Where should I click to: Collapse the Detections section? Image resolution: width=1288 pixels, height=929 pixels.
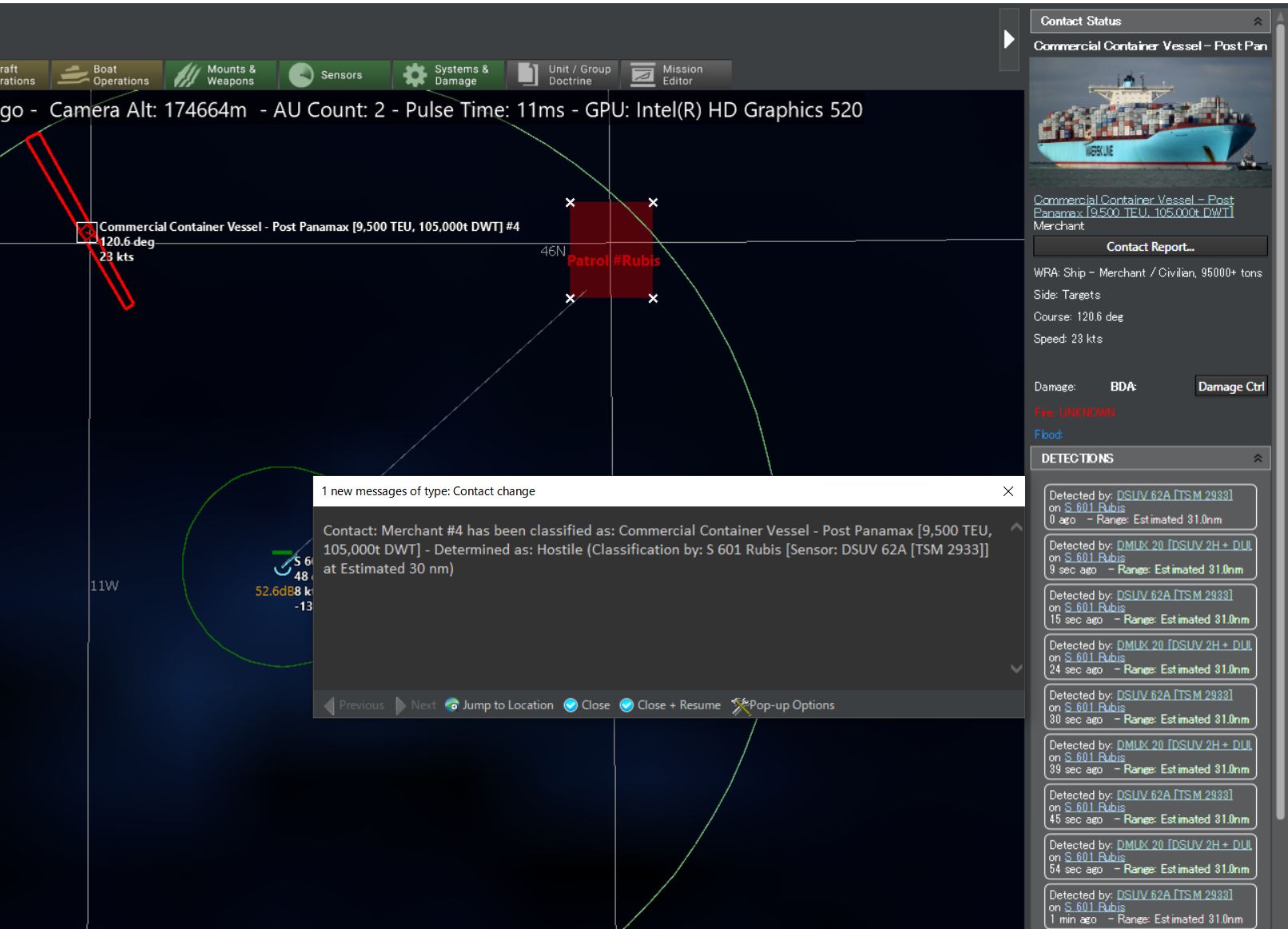1257,459
